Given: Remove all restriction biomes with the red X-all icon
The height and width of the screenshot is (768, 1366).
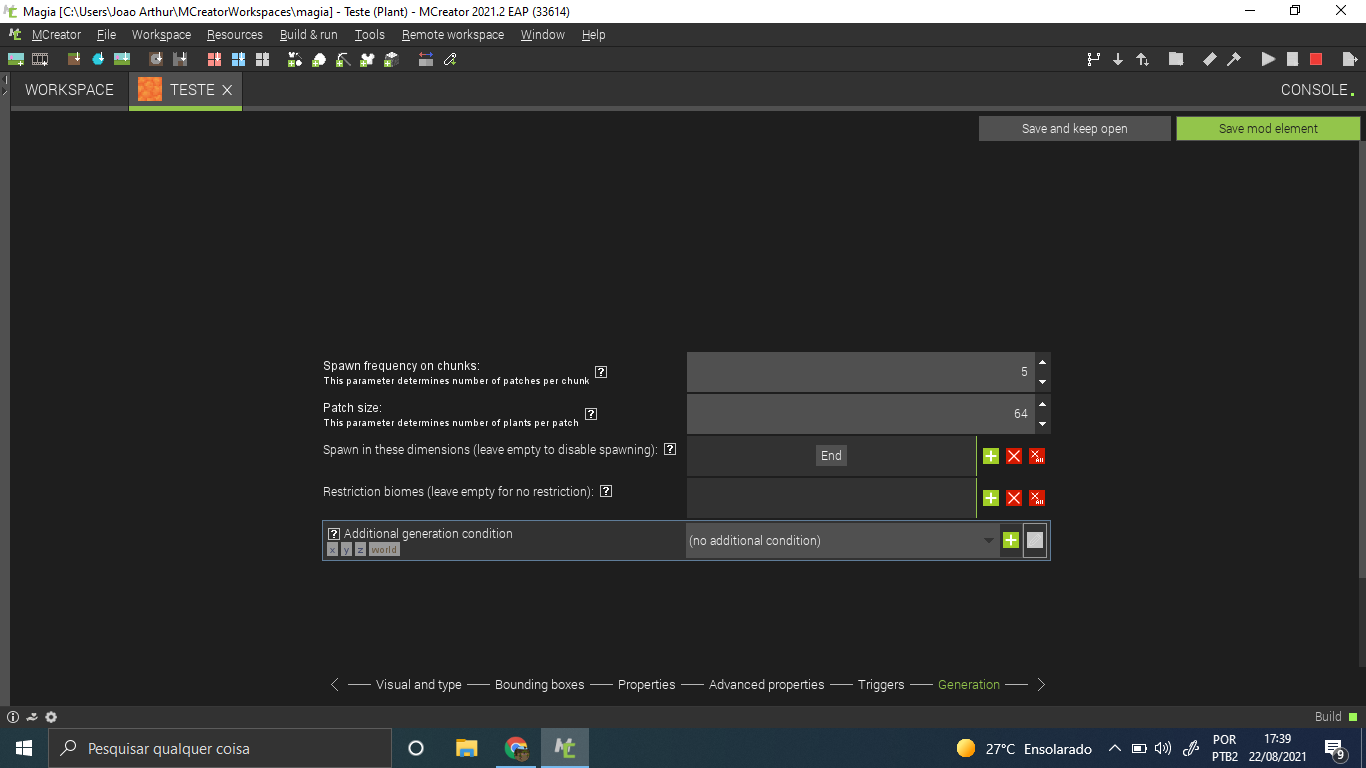Looking at the screenshot, I should 1037,497.
